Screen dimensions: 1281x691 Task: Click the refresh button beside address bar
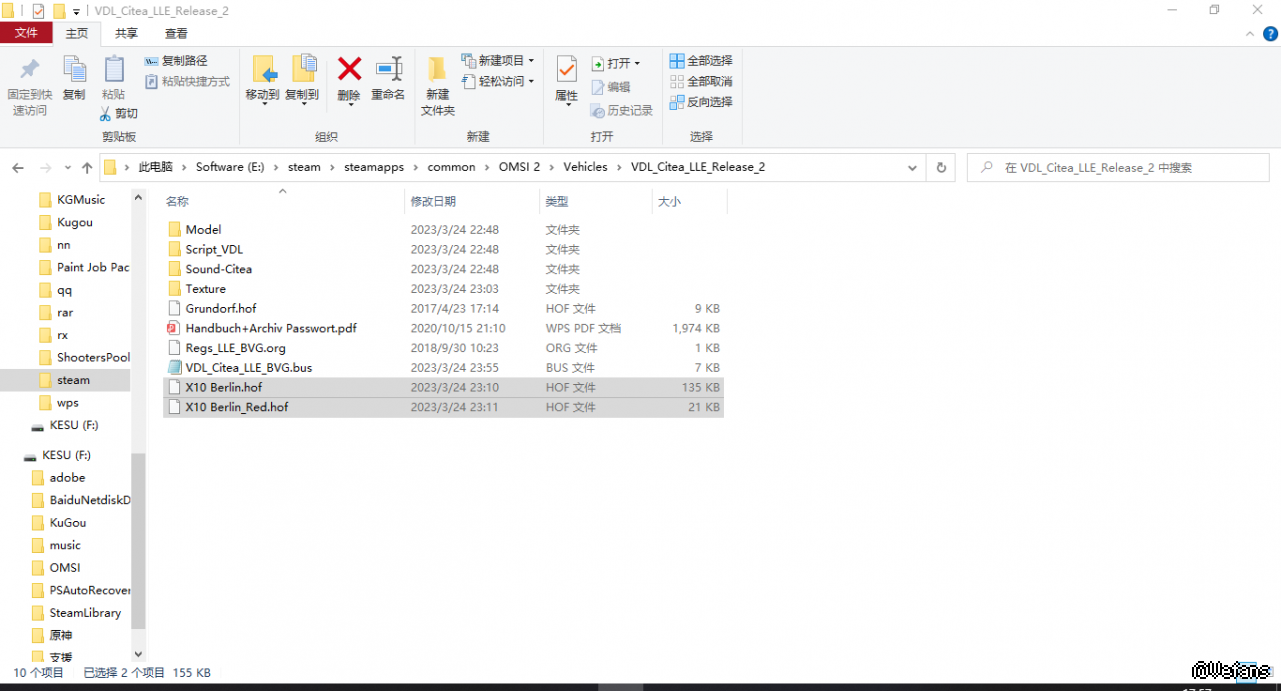[x=941, y=168]
